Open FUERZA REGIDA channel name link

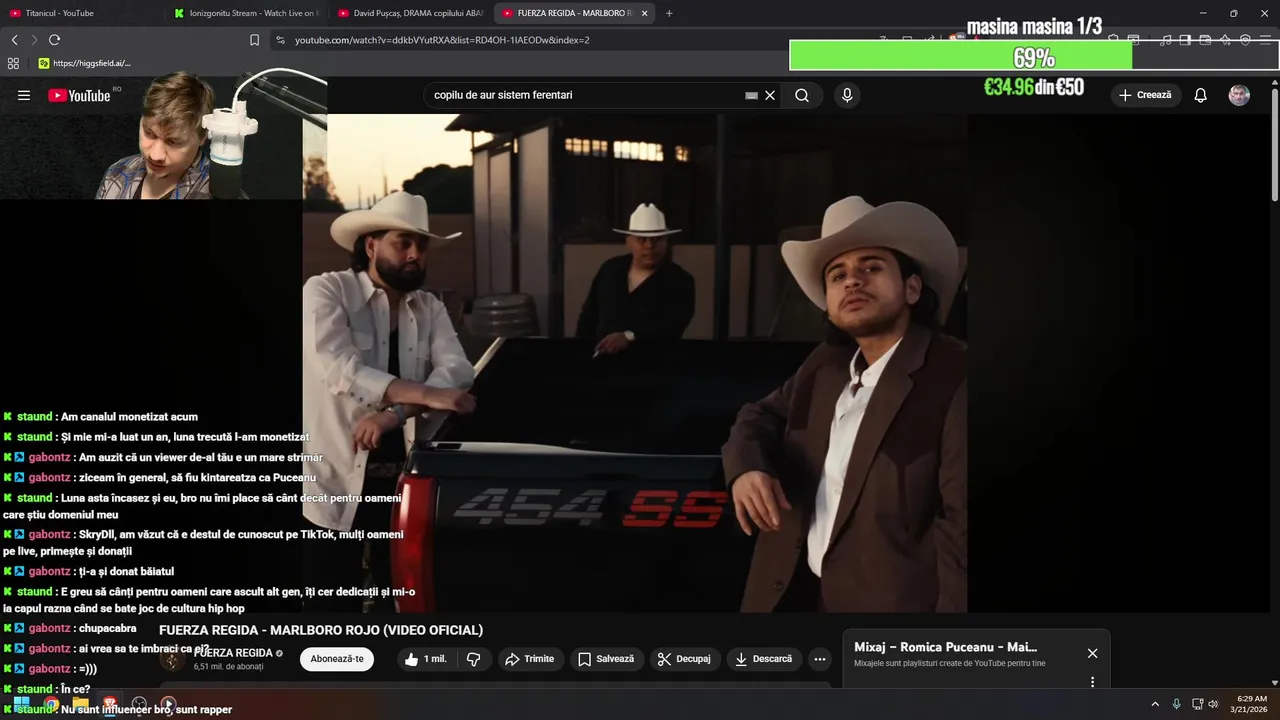pyautogui.click(x=233, y=653)
